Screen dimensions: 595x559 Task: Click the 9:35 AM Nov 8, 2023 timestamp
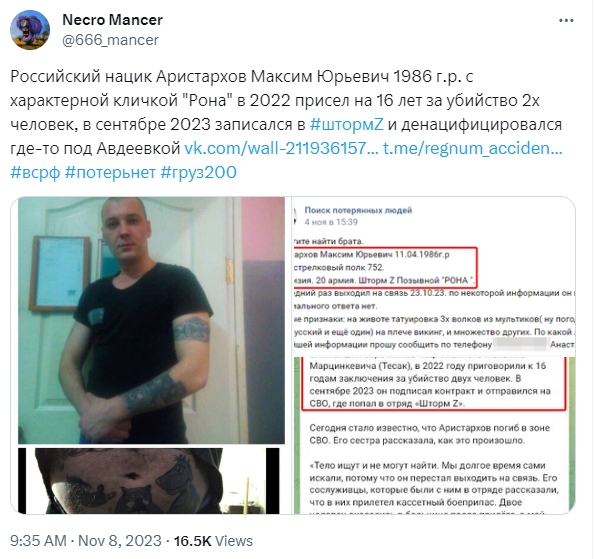click(x=86, y=541)
